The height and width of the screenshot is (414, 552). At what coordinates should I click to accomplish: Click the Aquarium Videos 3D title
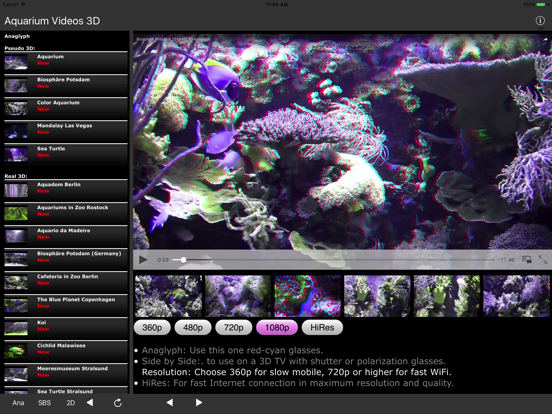click(52, 21)
